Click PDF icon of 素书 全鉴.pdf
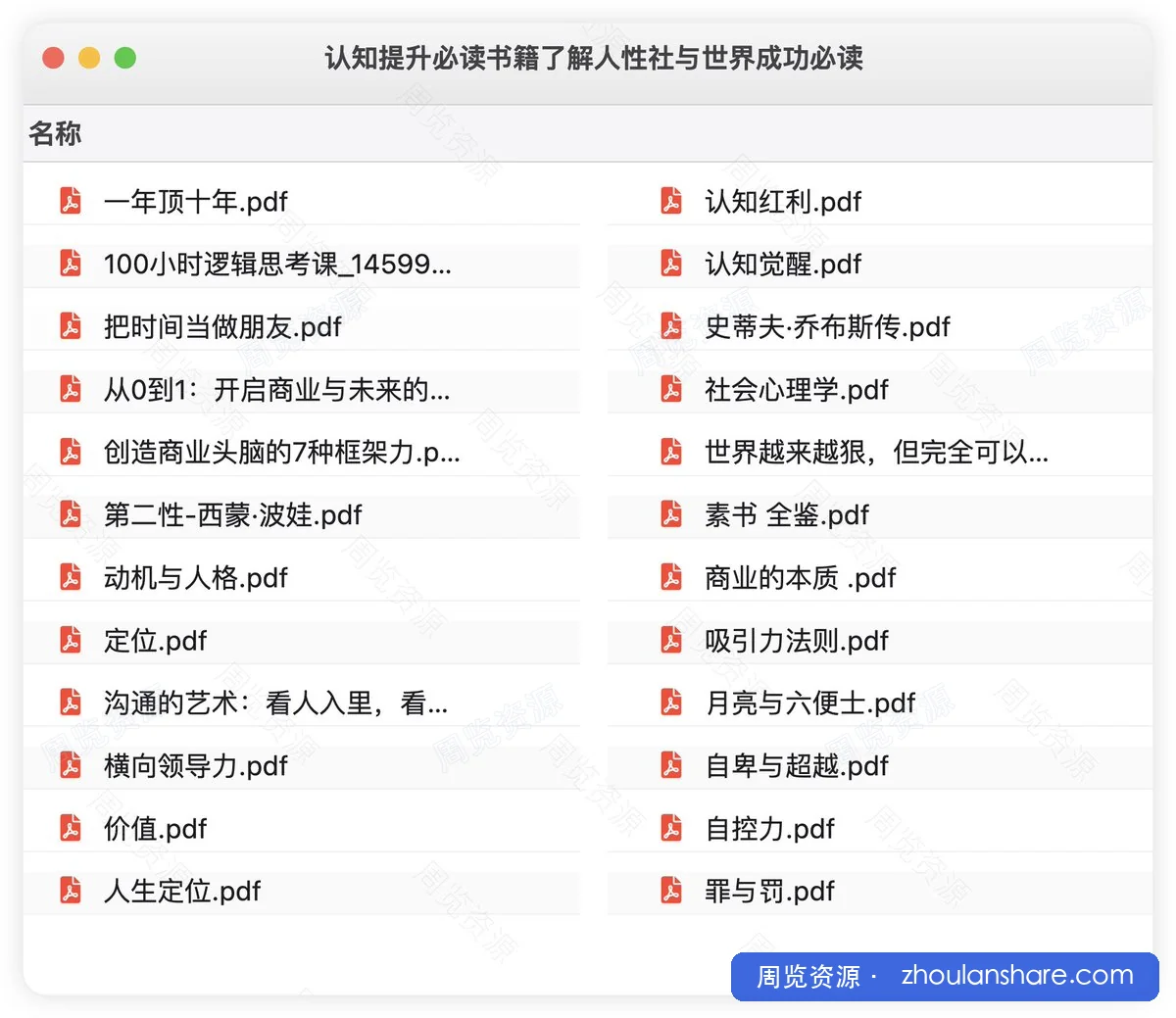The width and height of the screenshot is (1176, 1018). (671, 514)
